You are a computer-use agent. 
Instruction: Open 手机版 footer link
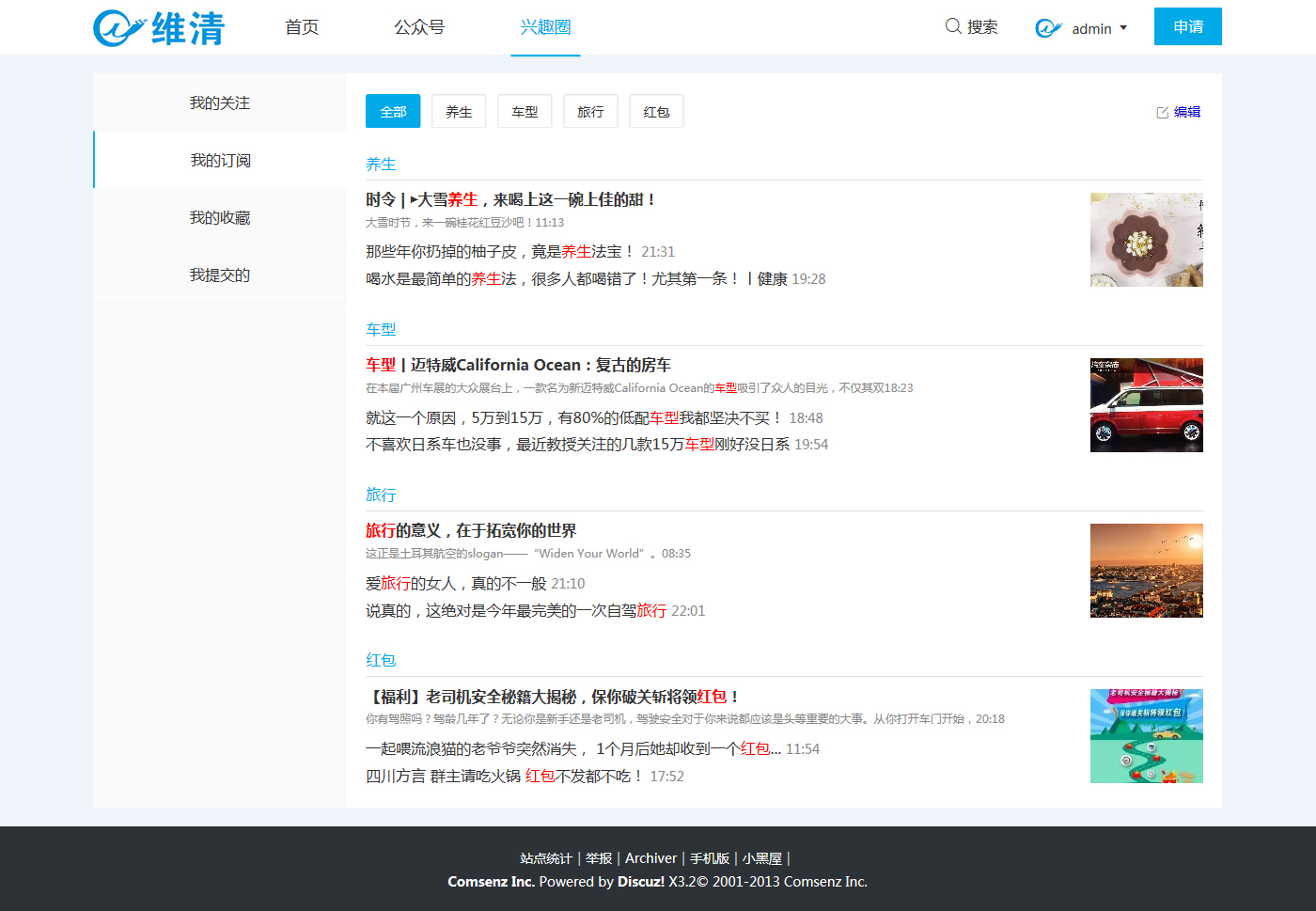[710, 858]
